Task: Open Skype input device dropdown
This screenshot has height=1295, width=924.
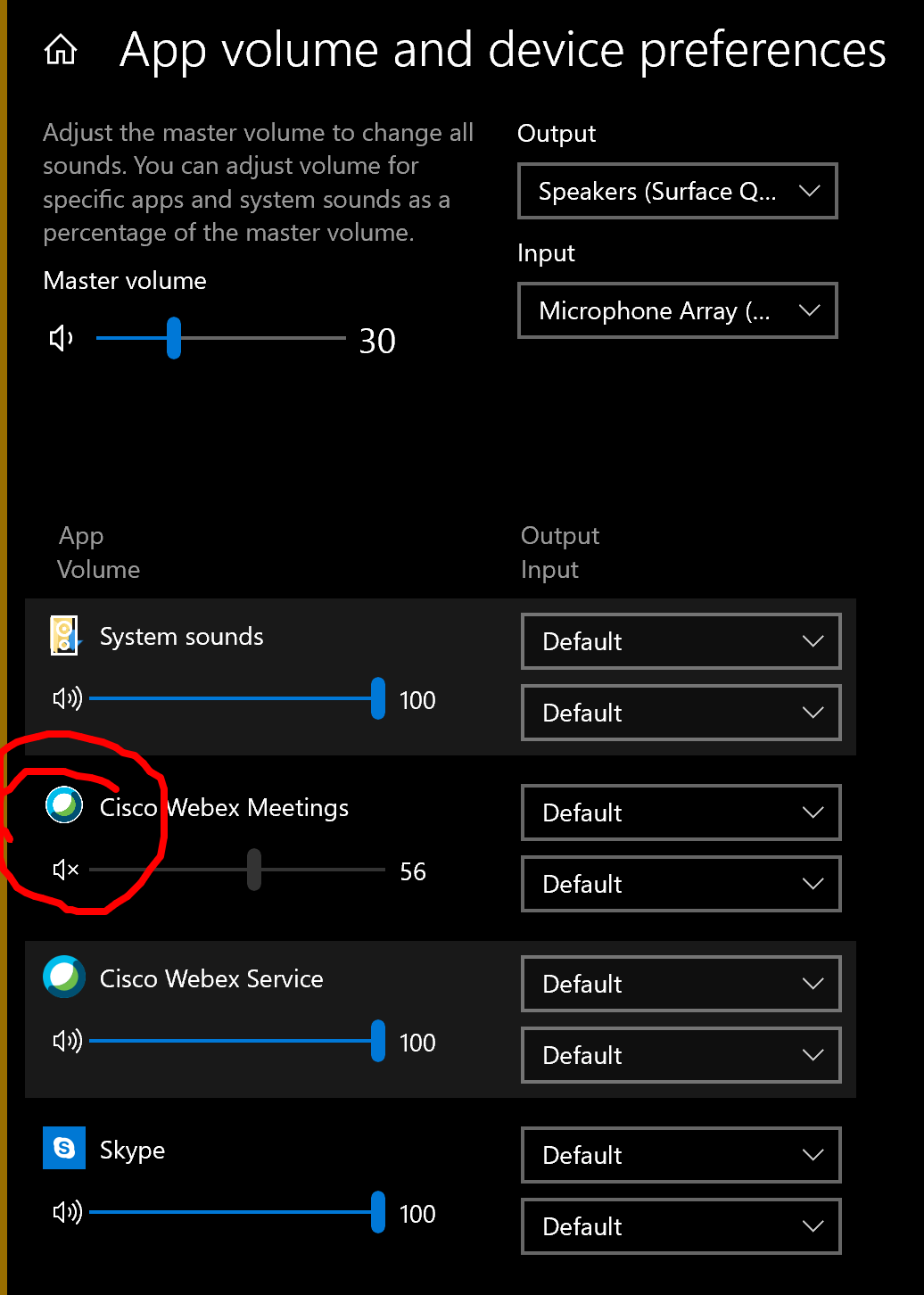Action: click(x=681, y=1226)
